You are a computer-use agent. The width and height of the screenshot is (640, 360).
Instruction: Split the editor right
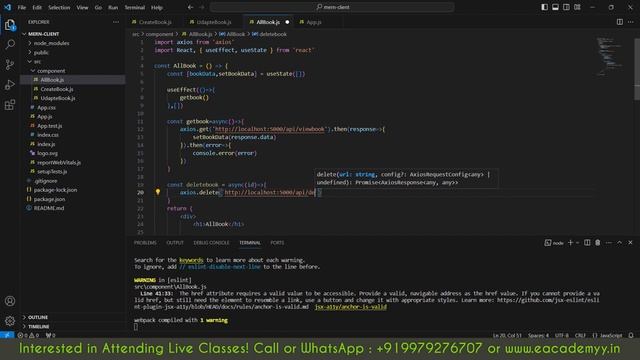(x=620, y=22)
